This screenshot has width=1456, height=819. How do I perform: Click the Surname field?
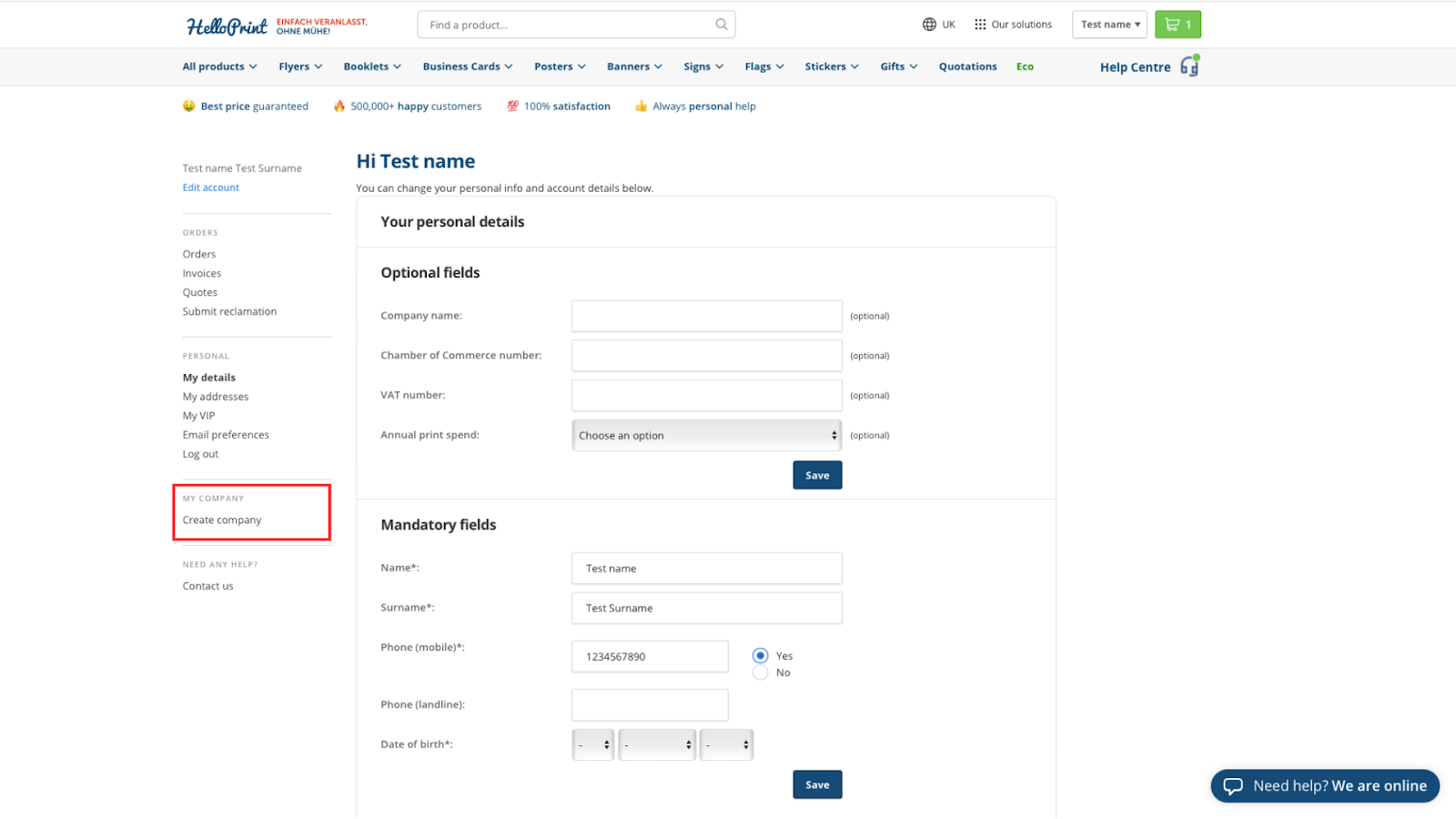[707, 608]
